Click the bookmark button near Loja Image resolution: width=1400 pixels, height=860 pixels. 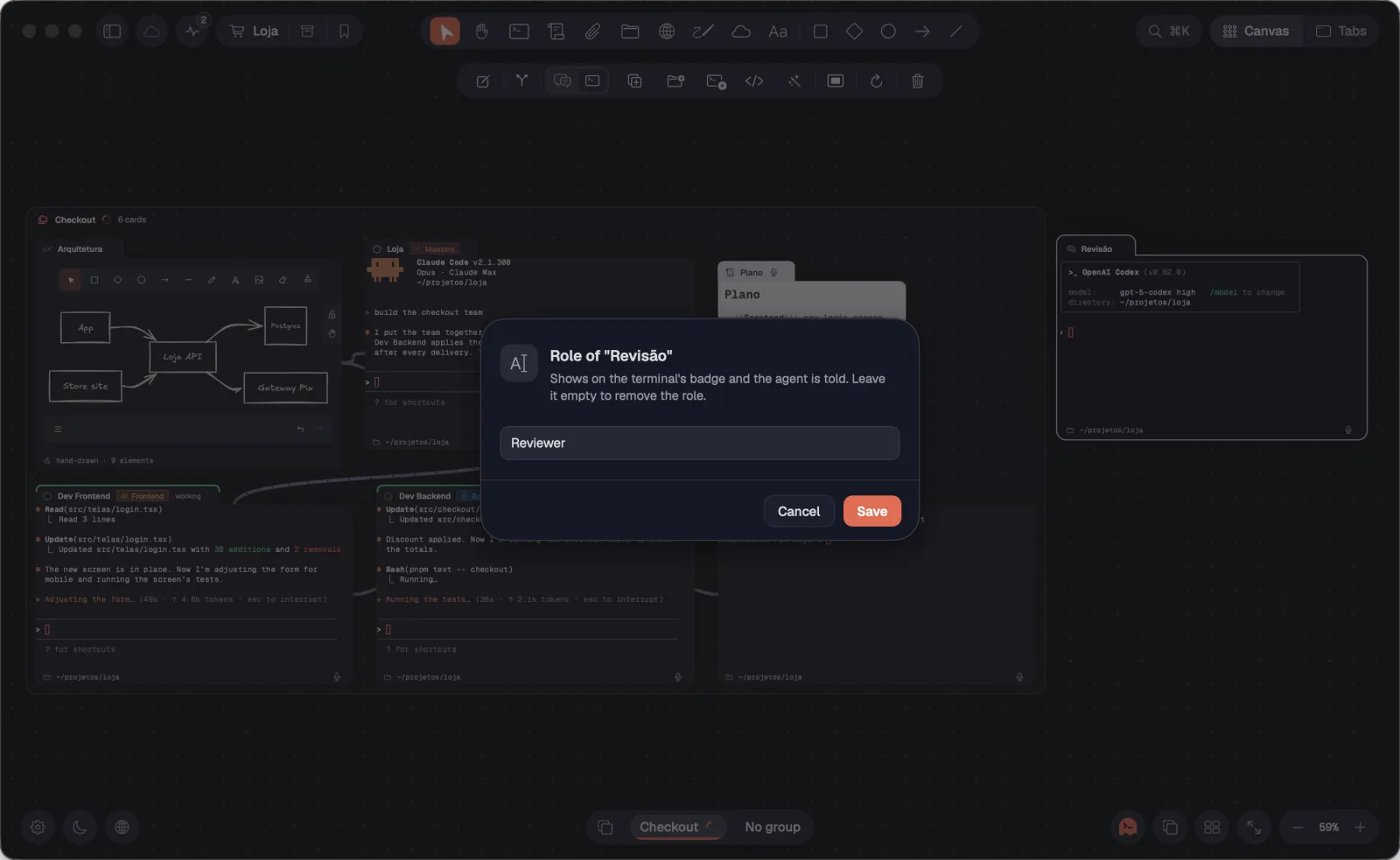pyautogui.click(x=344, y=31)
